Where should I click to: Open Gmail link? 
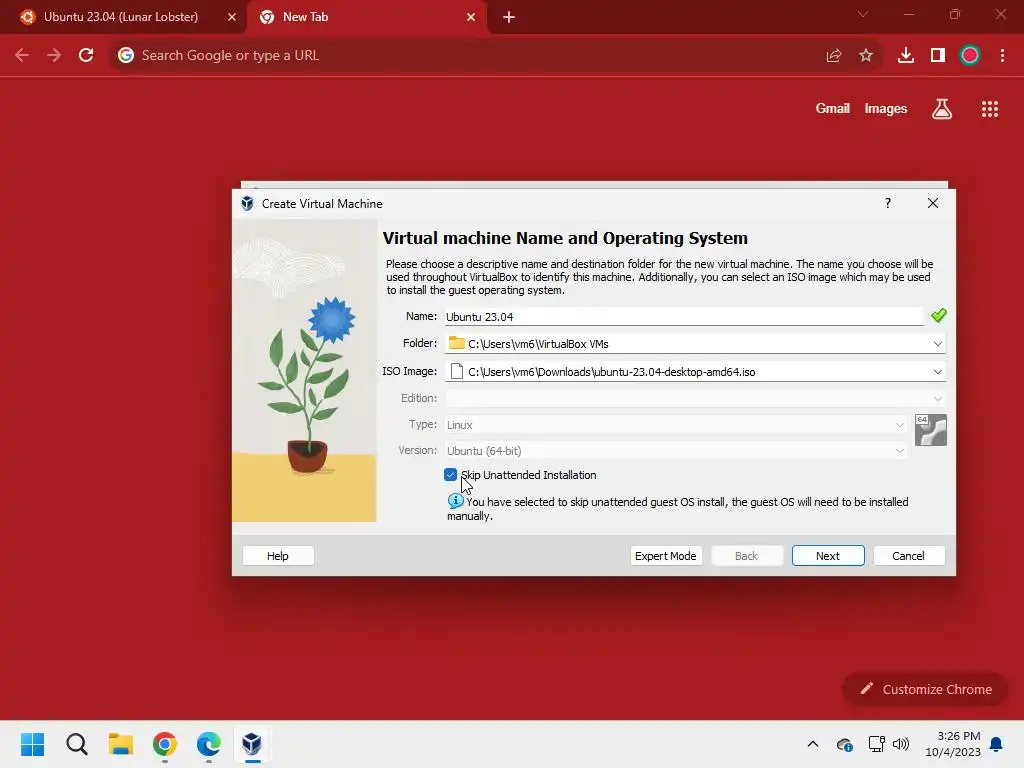[x=833, y=108]
